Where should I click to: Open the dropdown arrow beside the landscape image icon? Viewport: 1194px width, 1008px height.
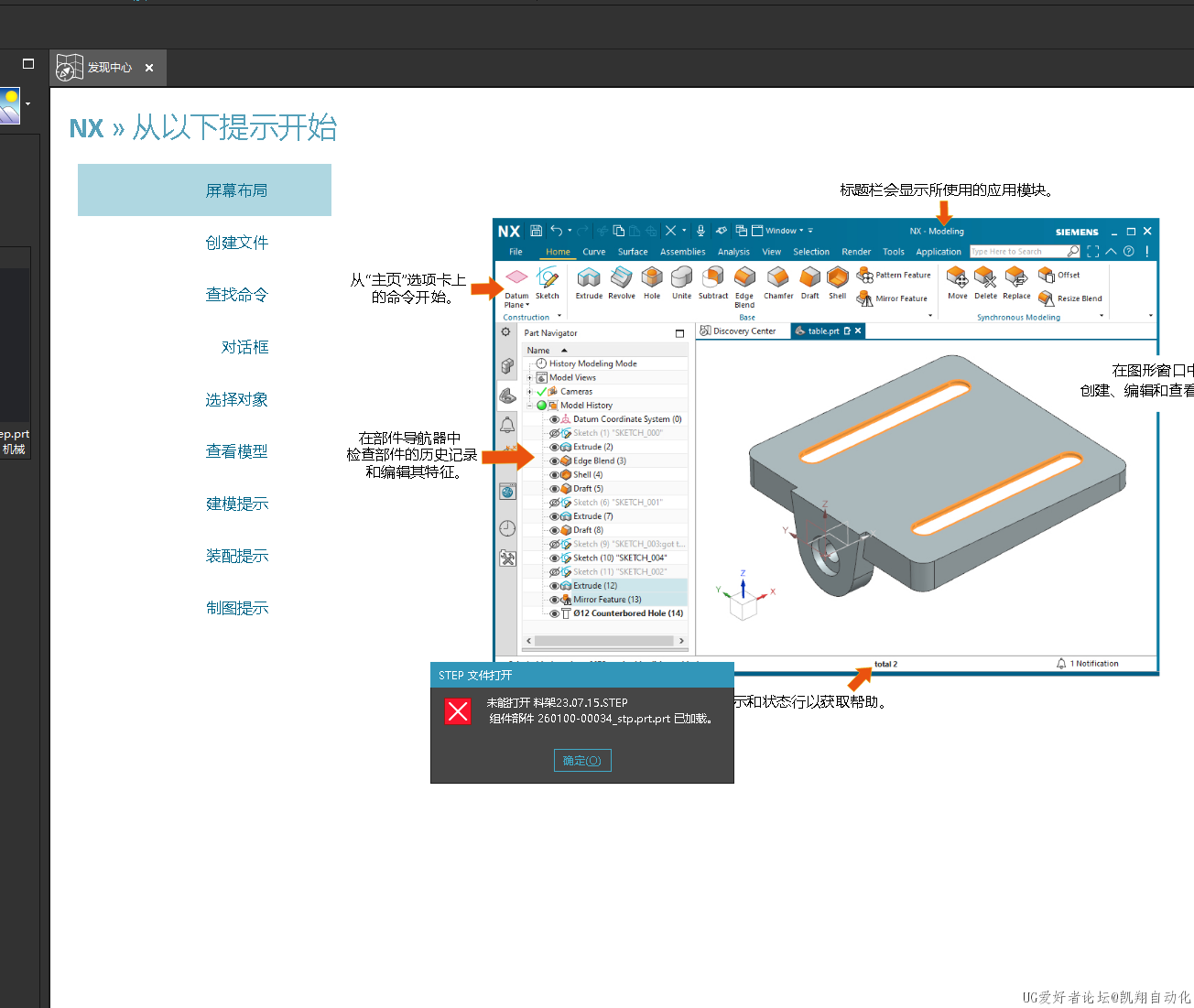click(x=28, y=103)
